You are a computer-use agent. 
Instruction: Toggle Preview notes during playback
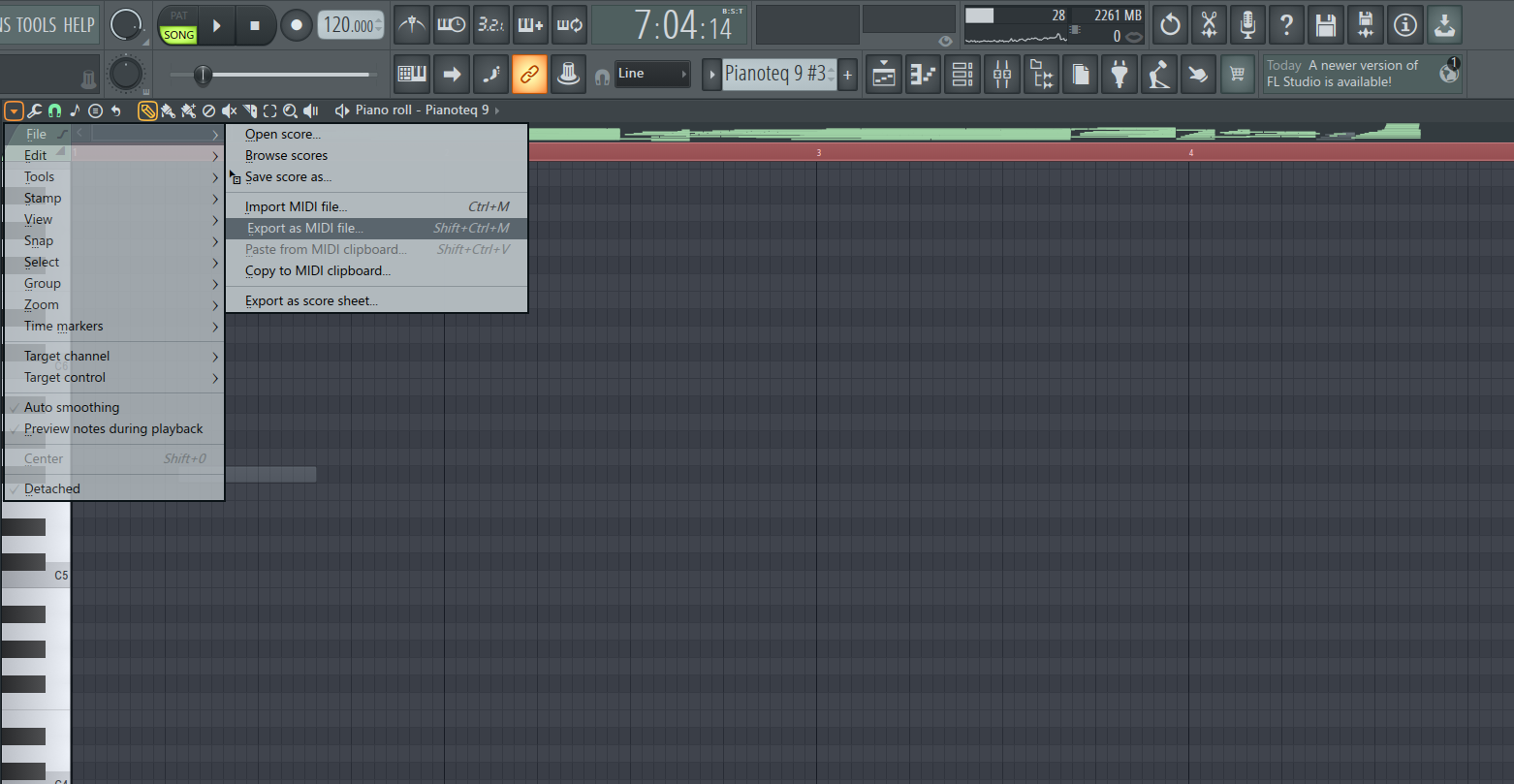tap(114, 428)
